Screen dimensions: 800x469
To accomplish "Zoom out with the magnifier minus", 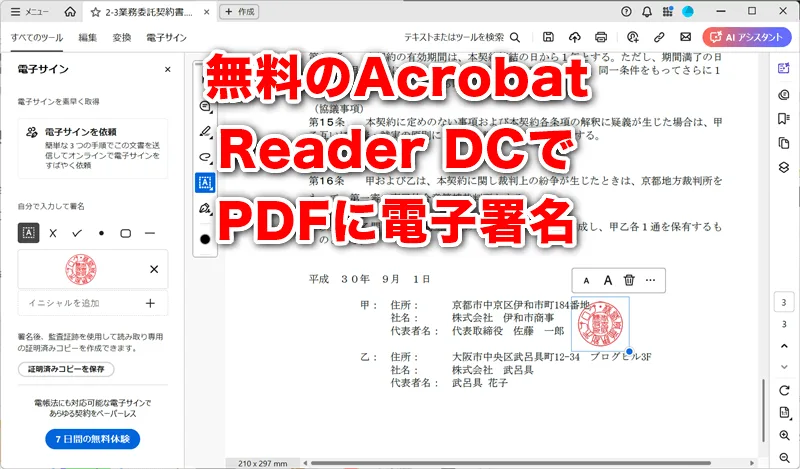I will coord(784,458).
